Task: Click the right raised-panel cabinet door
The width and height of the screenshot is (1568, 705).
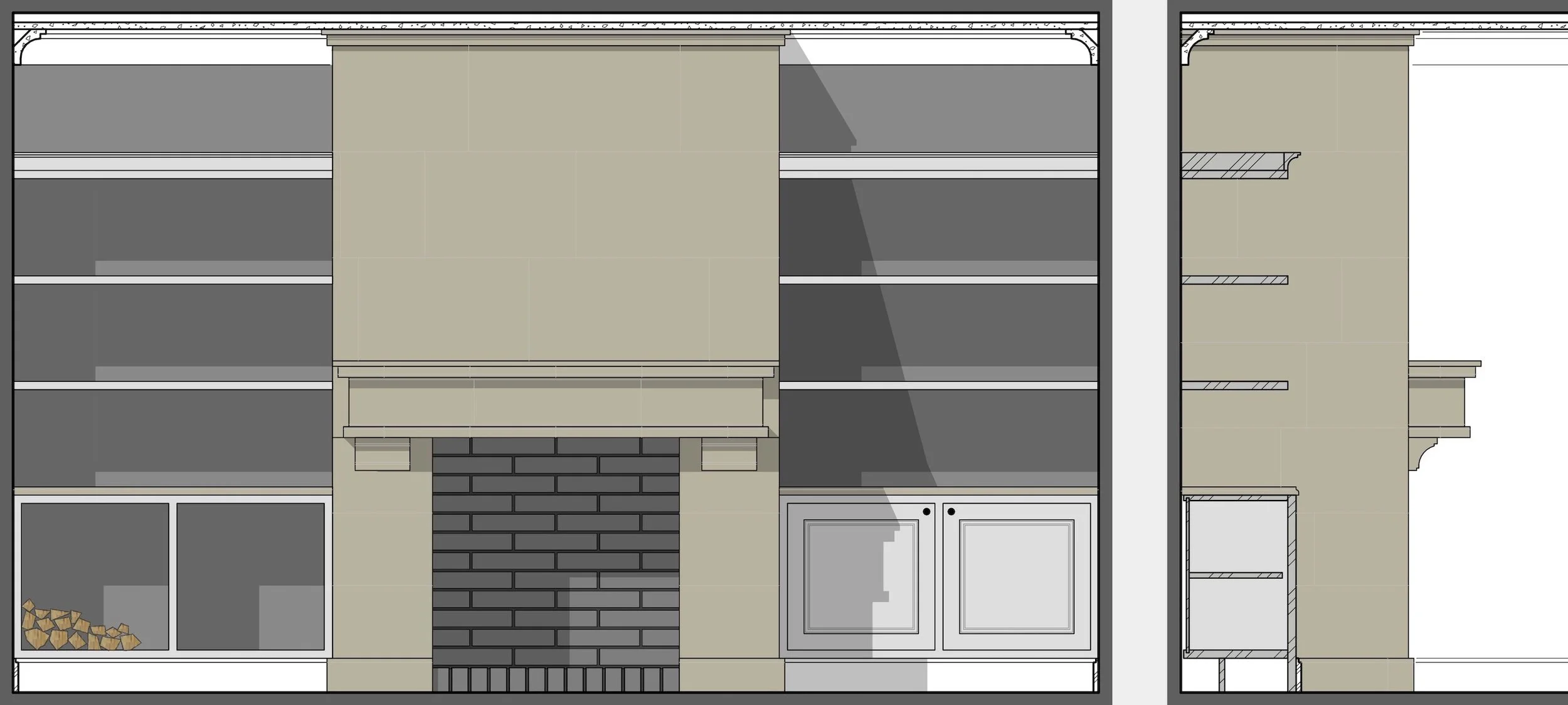Action: 1016,576
